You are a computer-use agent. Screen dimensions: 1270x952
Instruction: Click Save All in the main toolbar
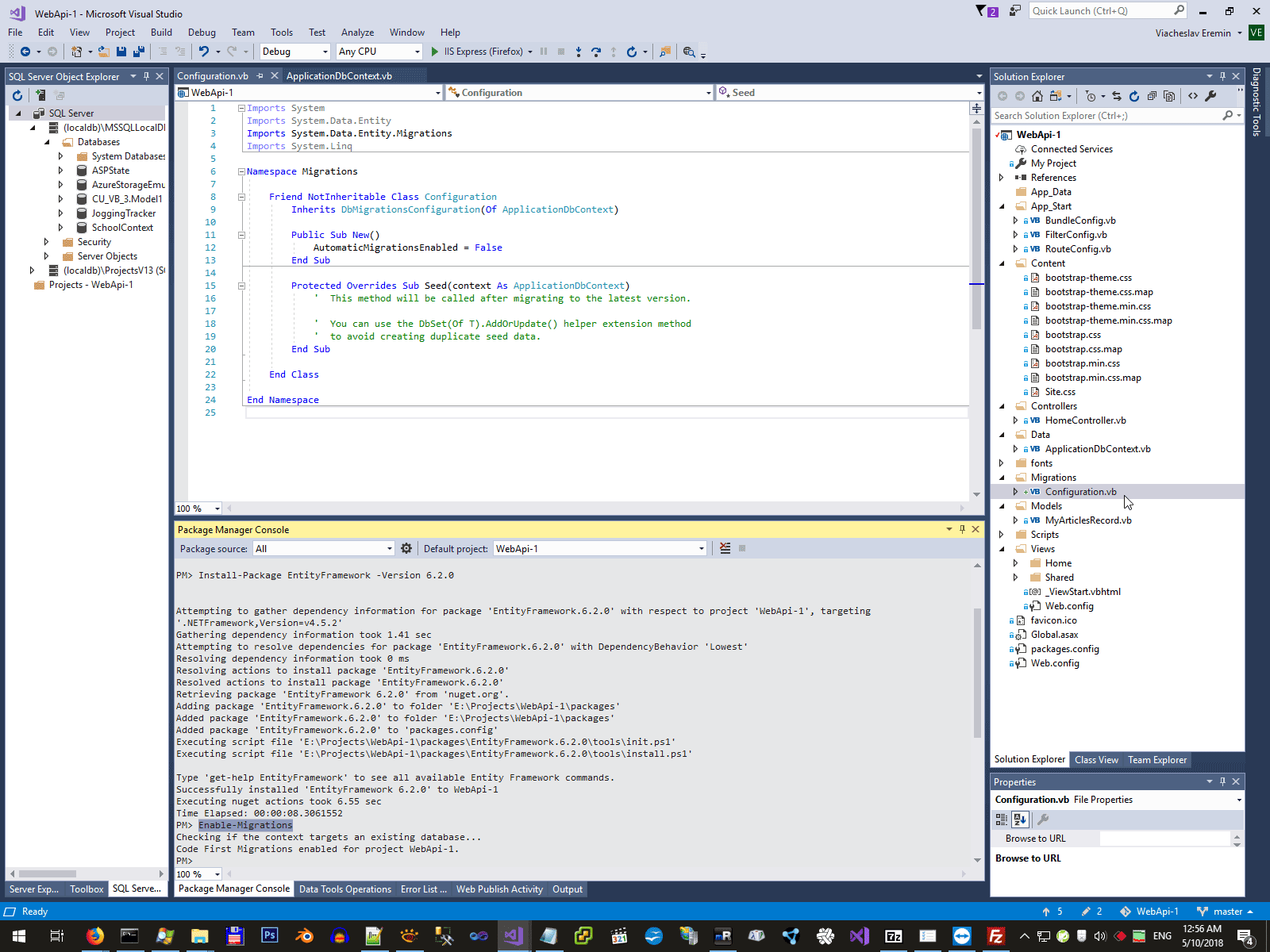point(139,52)
